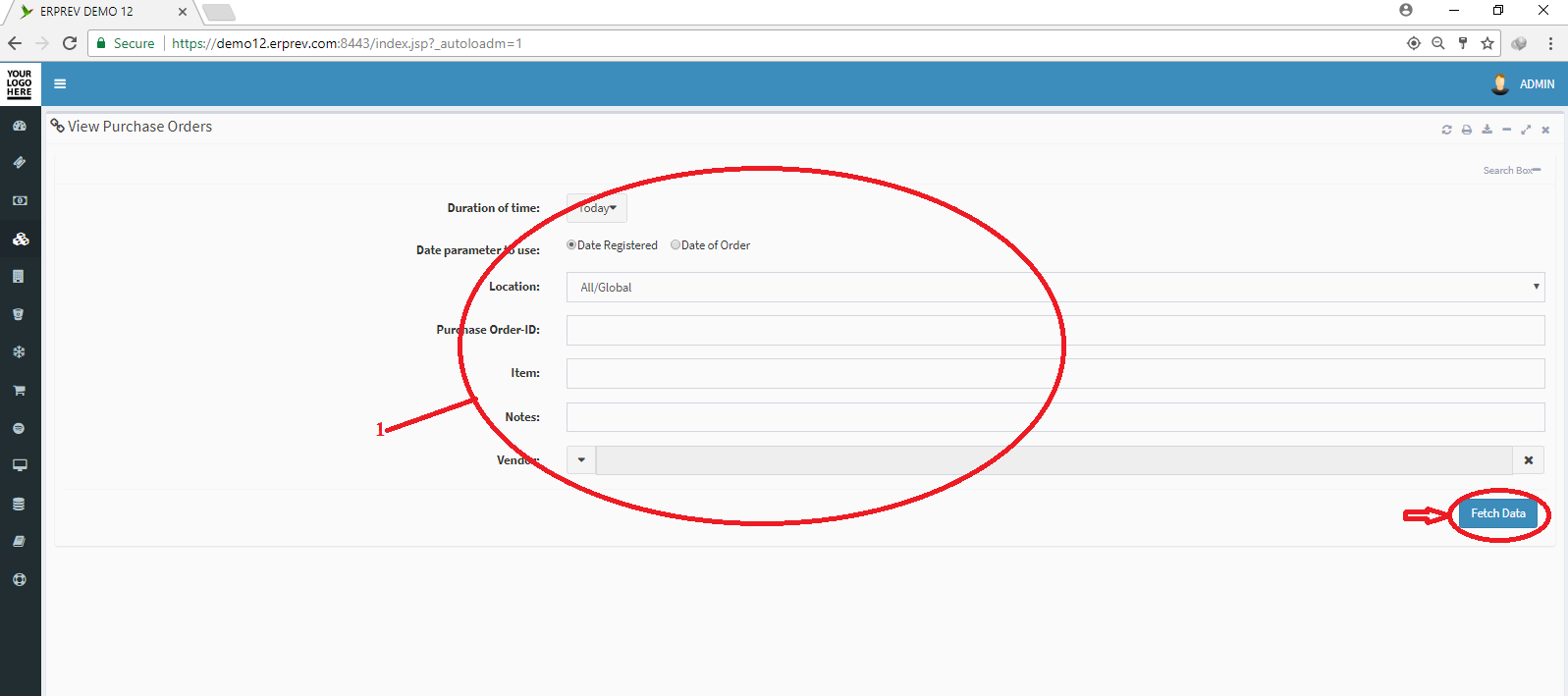The width and height of the screenshot is (1568, 696).
Task: Download the View Purchase Orders panel data
Action: [x=1487, y=130]
